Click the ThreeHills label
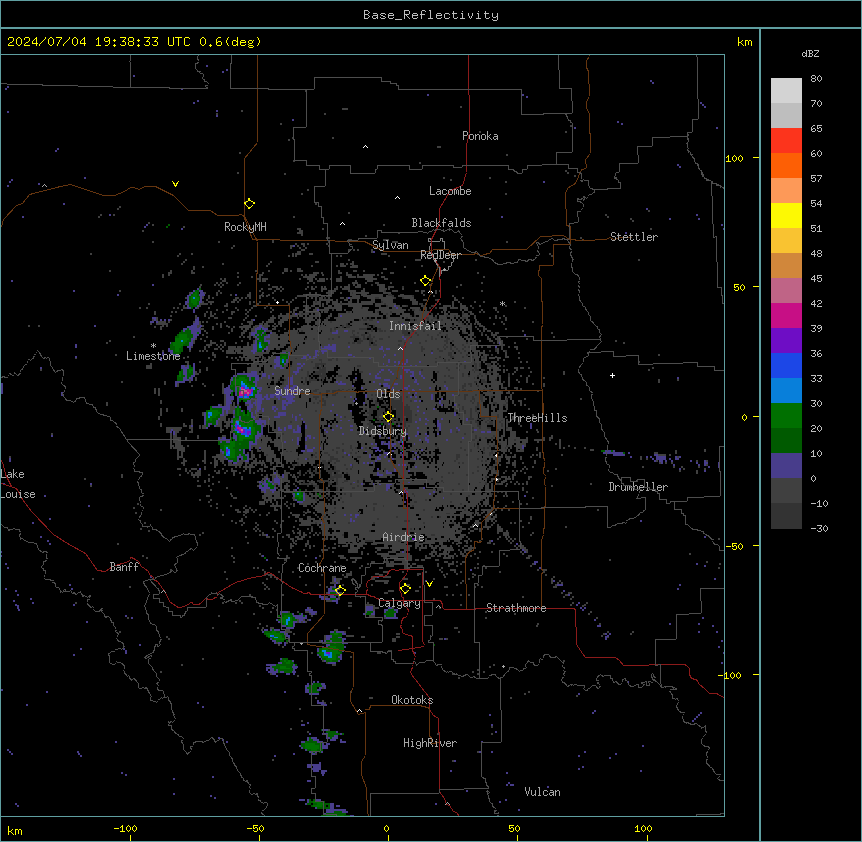The width and height of the screenshot is (862, 842). point(537,418)
